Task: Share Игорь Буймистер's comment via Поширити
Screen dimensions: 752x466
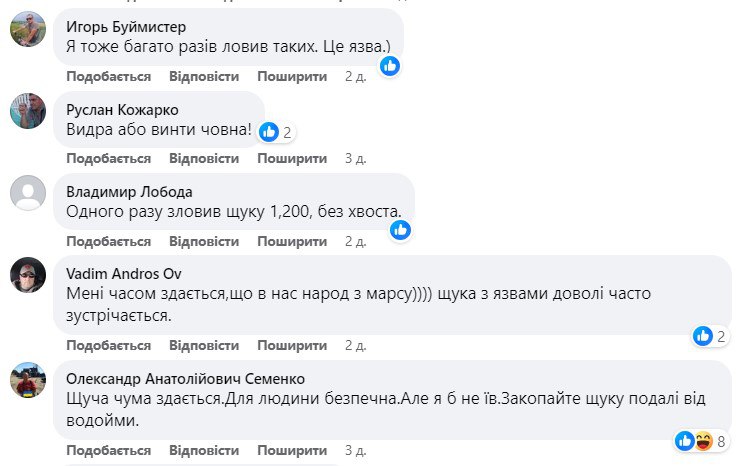Action: 292,76
